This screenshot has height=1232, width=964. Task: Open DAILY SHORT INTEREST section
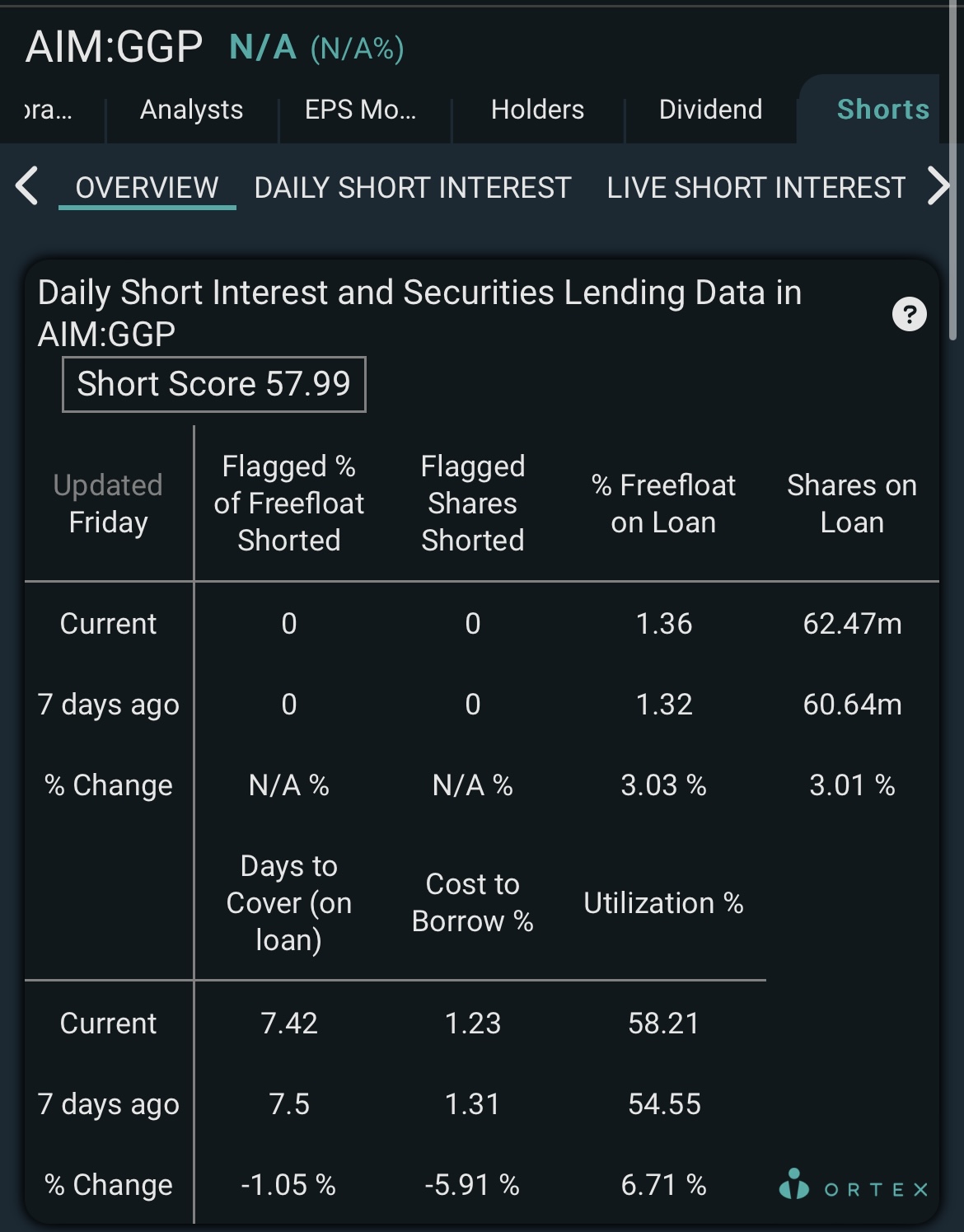(413, 188)
